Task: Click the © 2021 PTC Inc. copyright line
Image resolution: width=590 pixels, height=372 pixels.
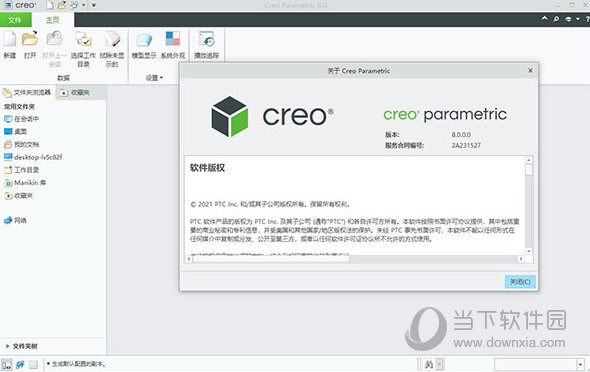Action: tap(270, 204)
